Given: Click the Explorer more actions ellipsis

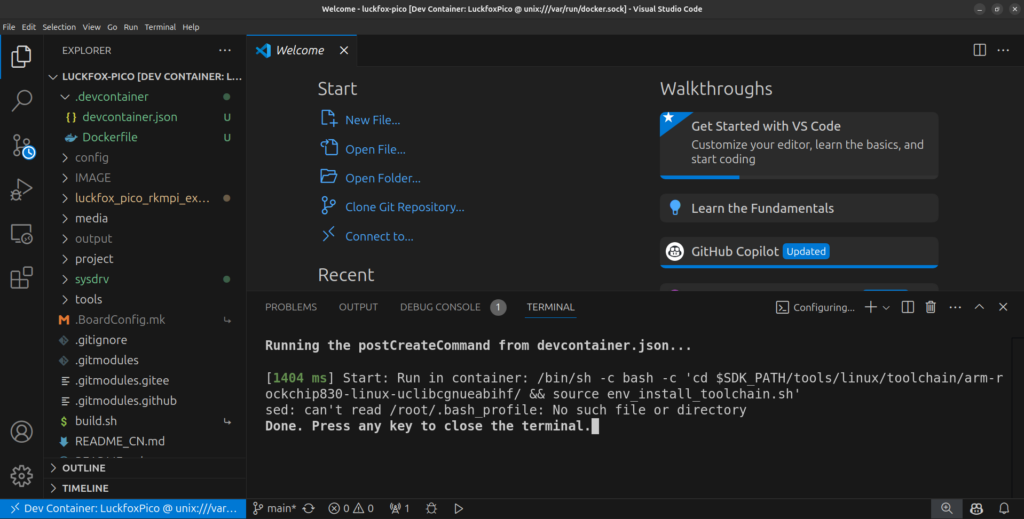Looking at the screenshot, I should click(x=225, y=50).
